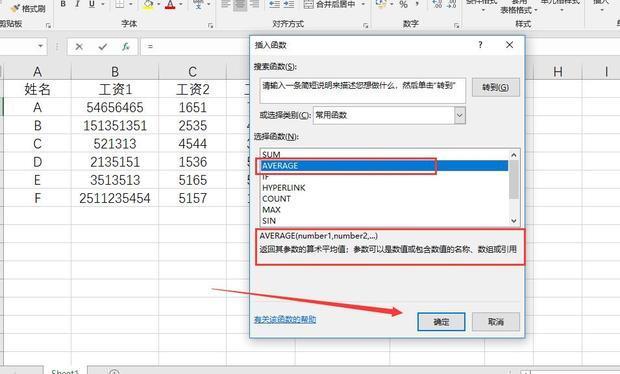620x374 pixels.
Task: Click the search function text box
Action: click(363, 91)
